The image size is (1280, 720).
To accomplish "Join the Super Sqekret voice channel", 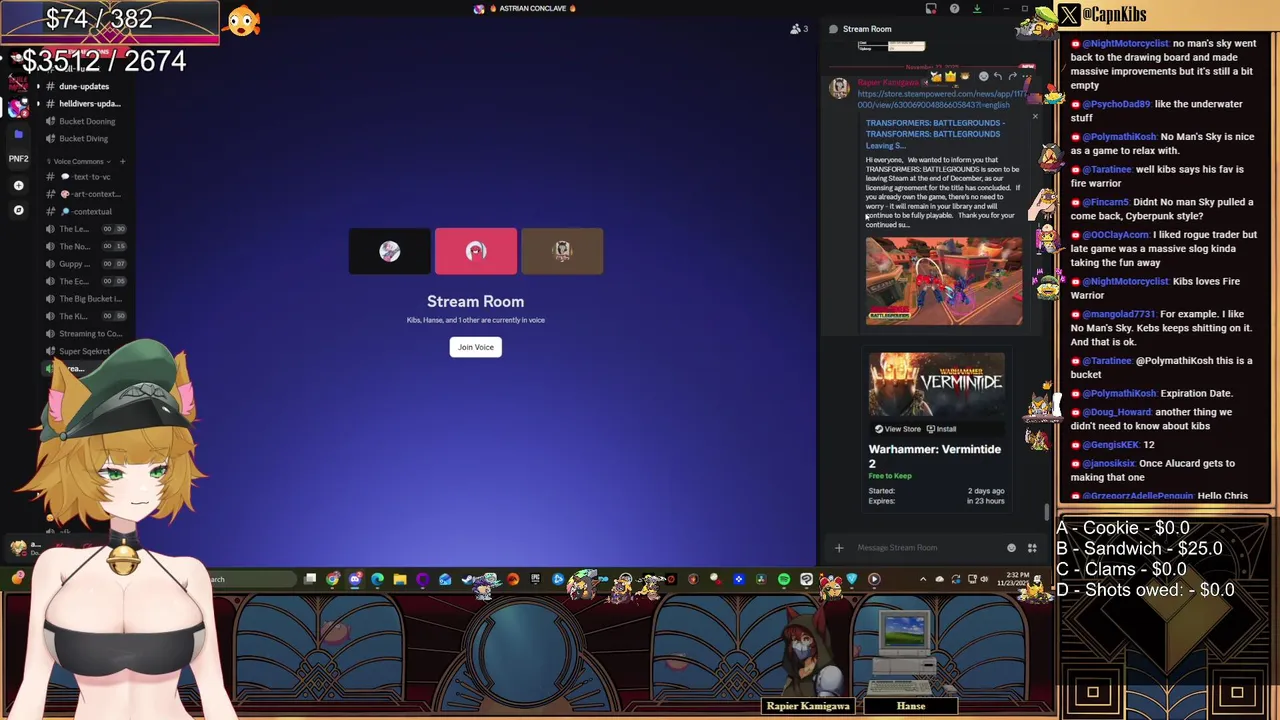I will point(84,351).
